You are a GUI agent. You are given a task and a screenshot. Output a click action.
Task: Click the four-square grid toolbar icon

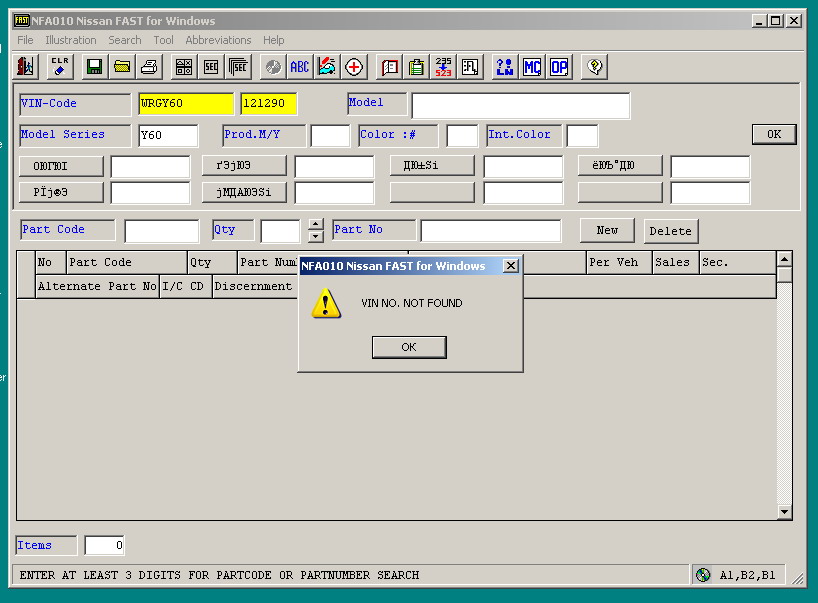click(184, 67)
